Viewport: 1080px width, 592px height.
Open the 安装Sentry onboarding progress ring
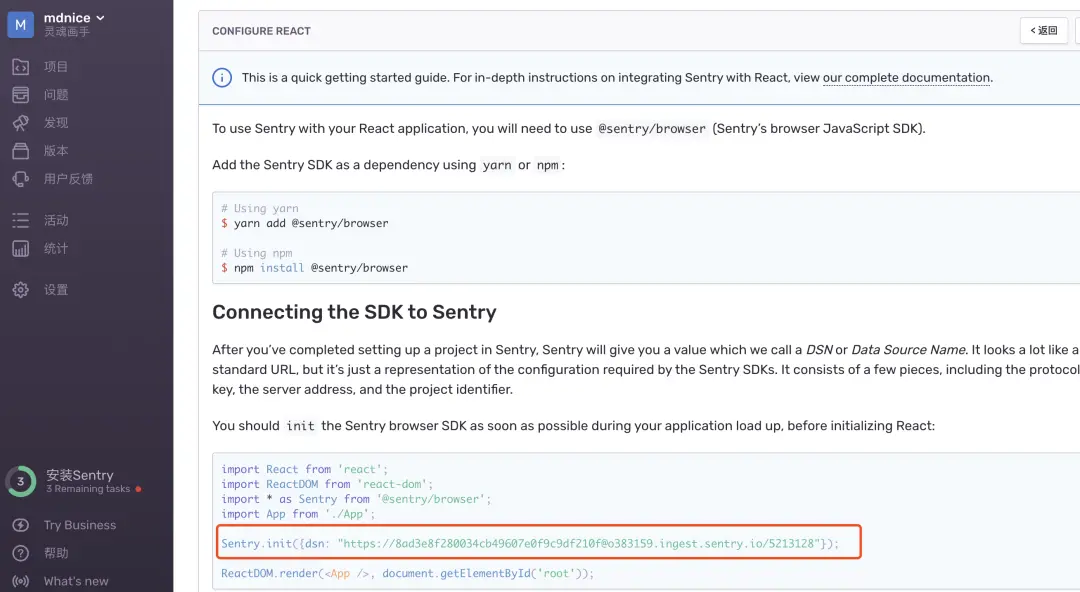click(21, 481)
